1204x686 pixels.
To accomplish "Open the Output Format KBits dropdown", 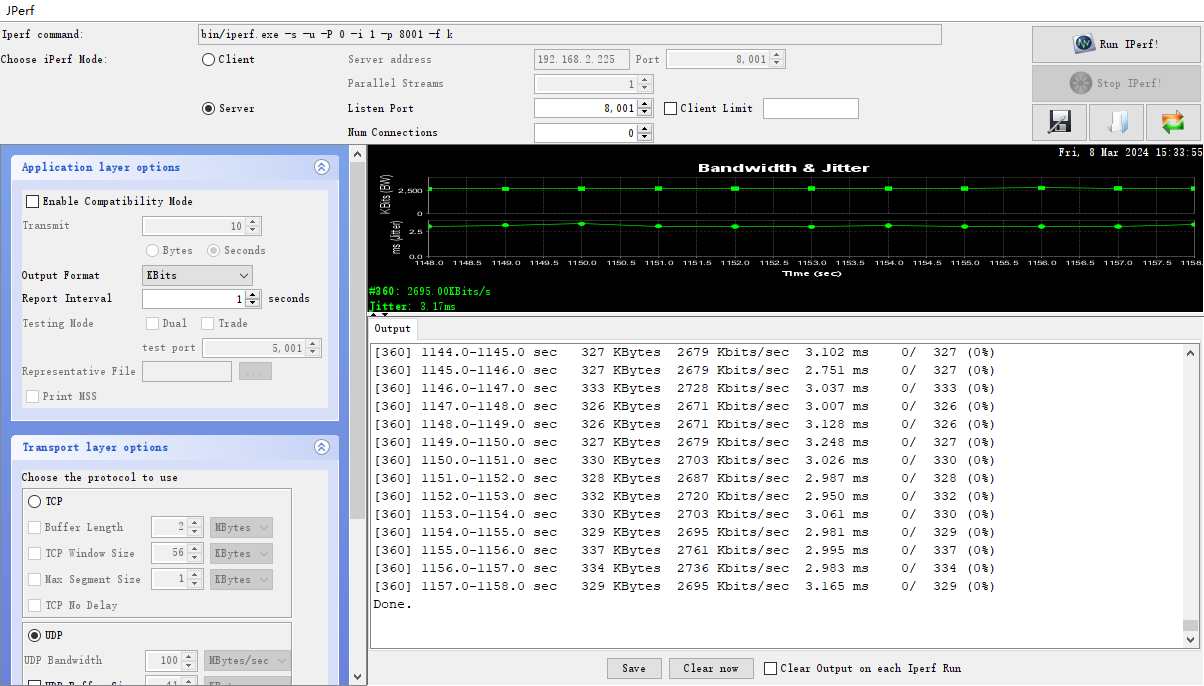I will [x=197, y=275].
